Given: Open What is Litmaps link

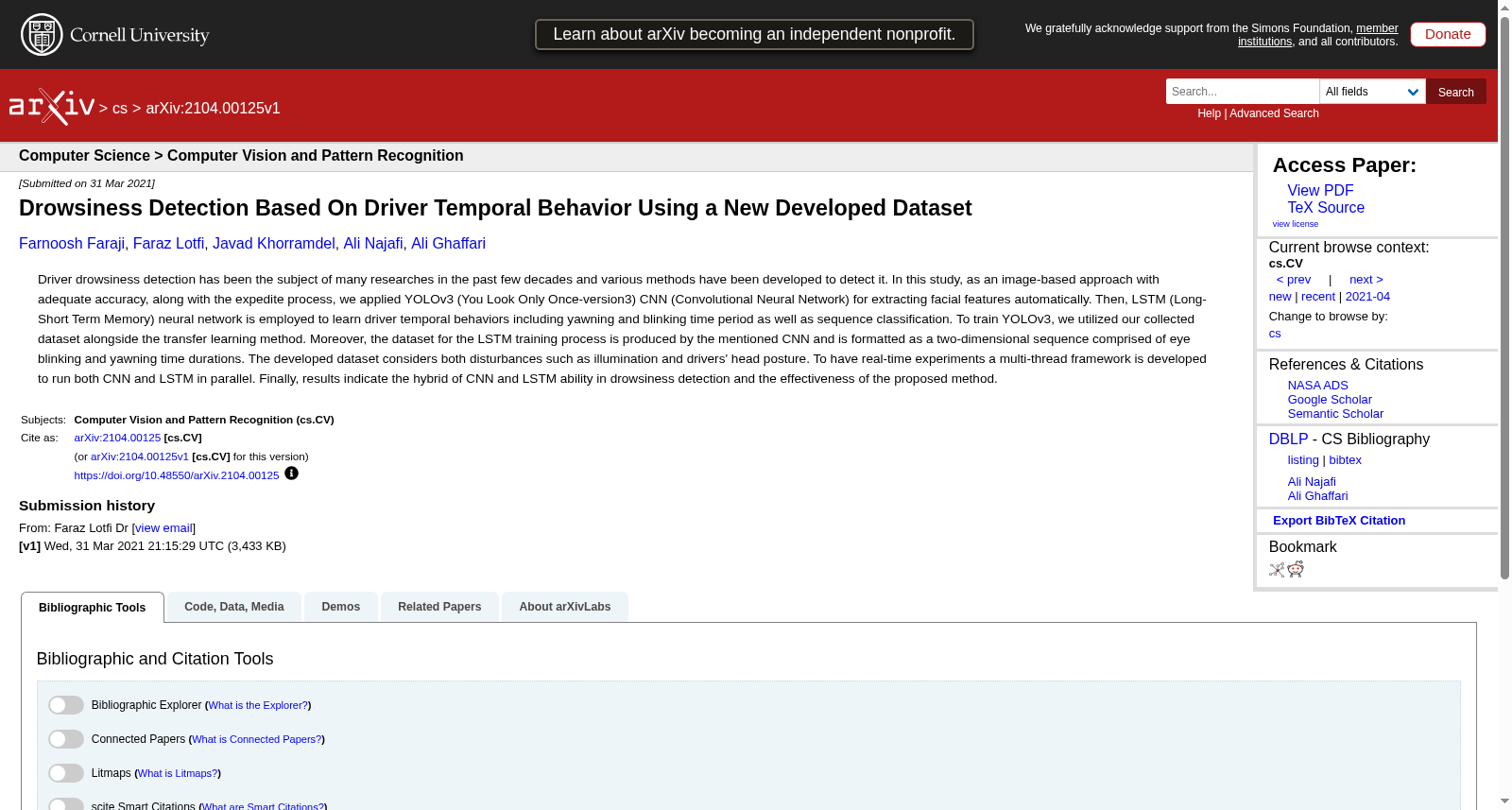Looking at the screenshot, I should click(x=178, y=773).
